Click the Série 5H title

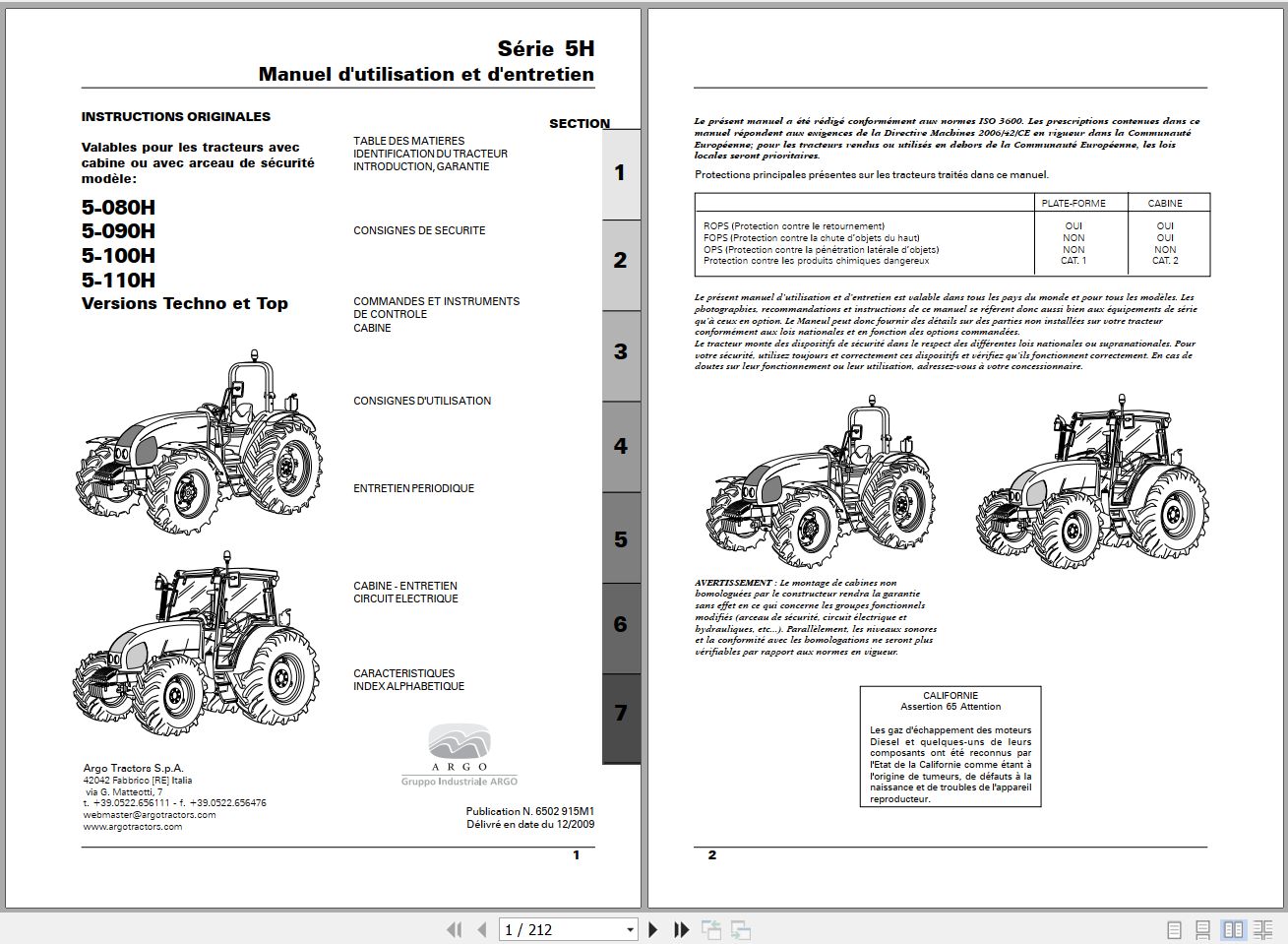[546, 48]
